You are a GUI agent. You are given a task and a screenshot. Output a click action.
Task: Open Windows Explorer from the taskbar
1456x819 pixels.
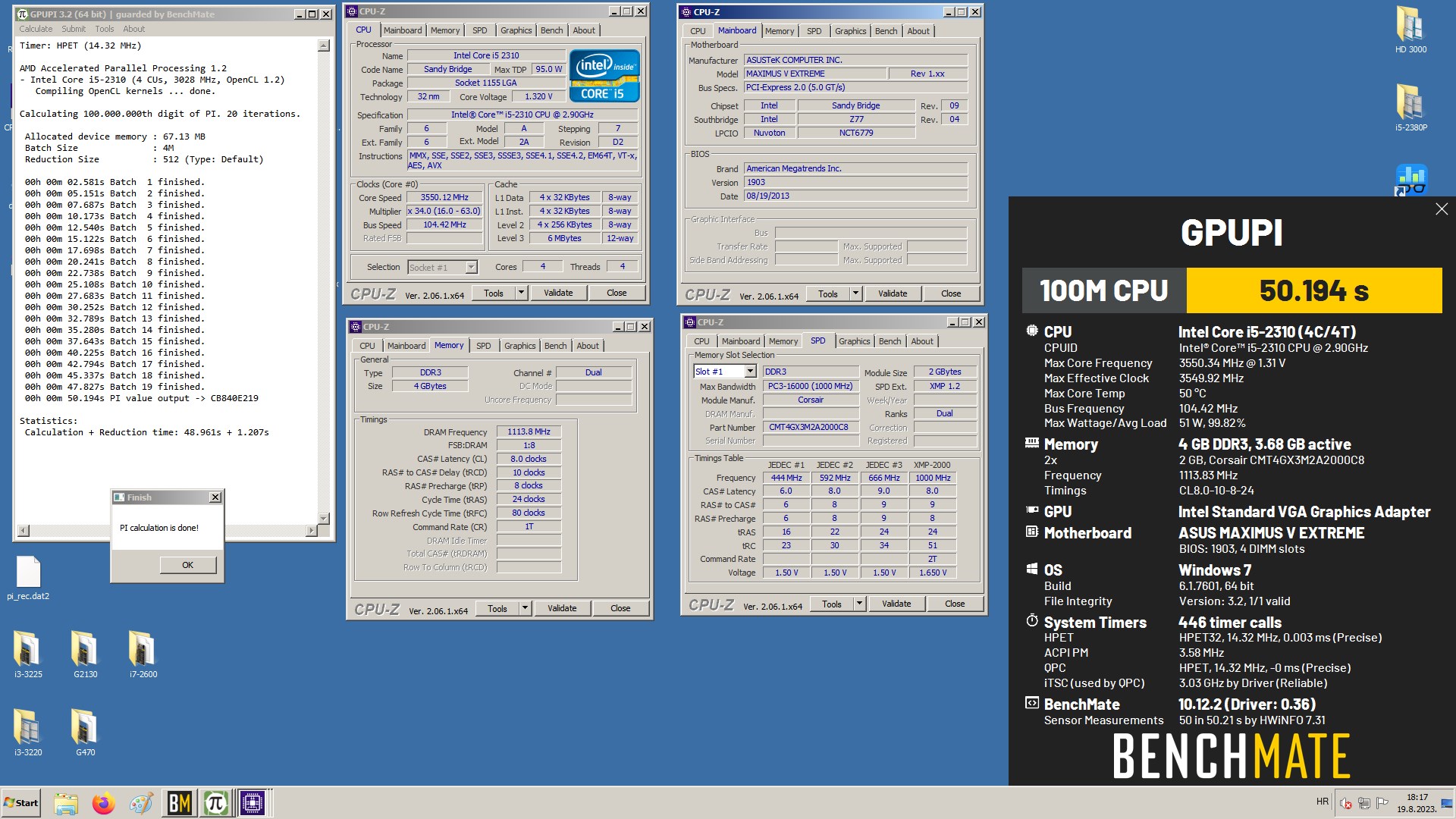tap(66, 803)
